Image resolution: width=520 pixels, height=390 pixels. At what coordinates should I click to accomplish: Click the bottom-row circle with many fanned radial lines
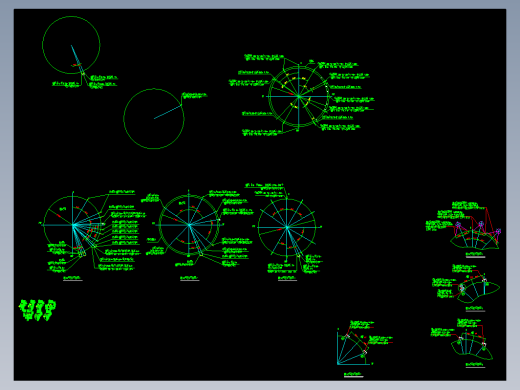pos(73,225)
